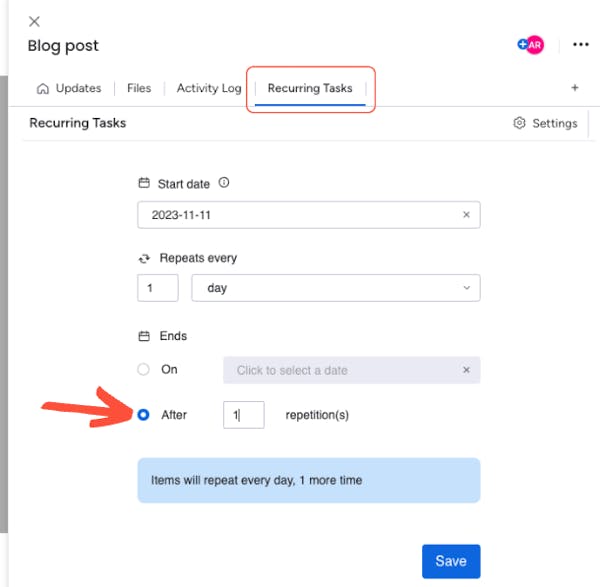Open the three-dot more options menu

click(580, 45)
